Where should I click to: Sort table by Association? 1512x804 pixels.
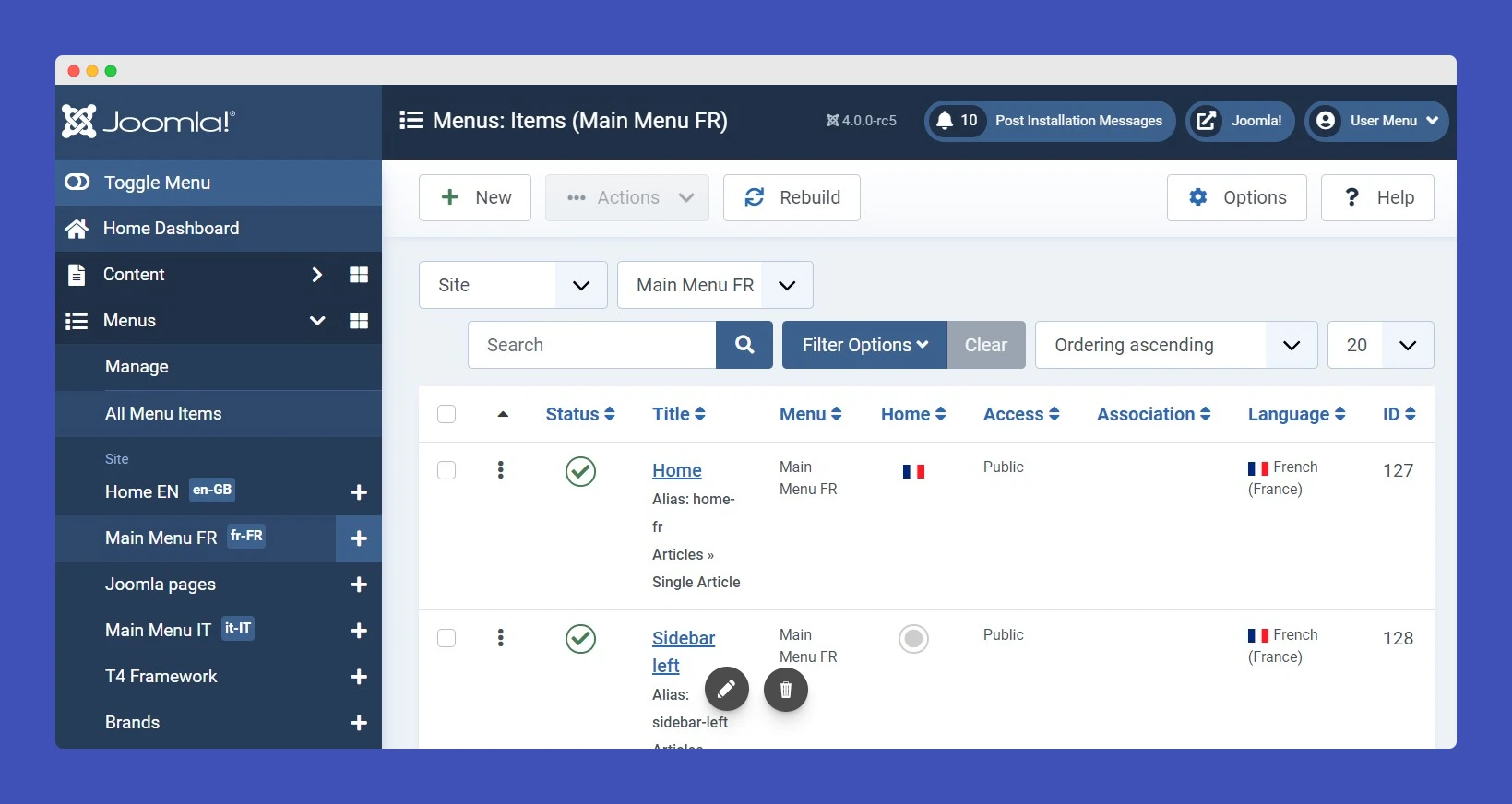[x=1154, y=414]
